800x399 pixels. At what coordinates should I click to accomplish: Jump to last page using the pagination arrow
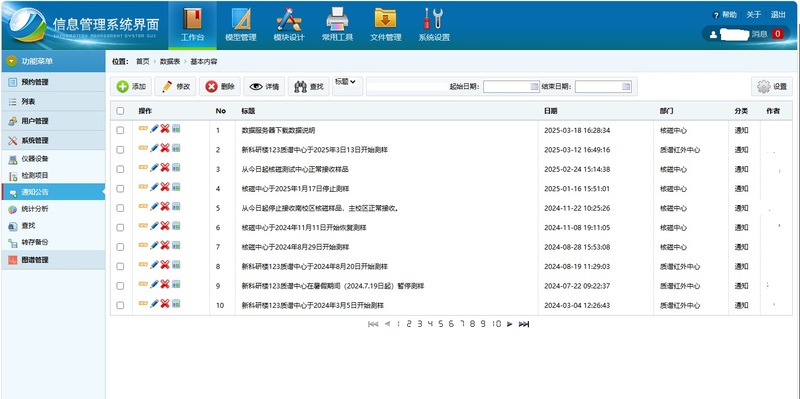523,324
